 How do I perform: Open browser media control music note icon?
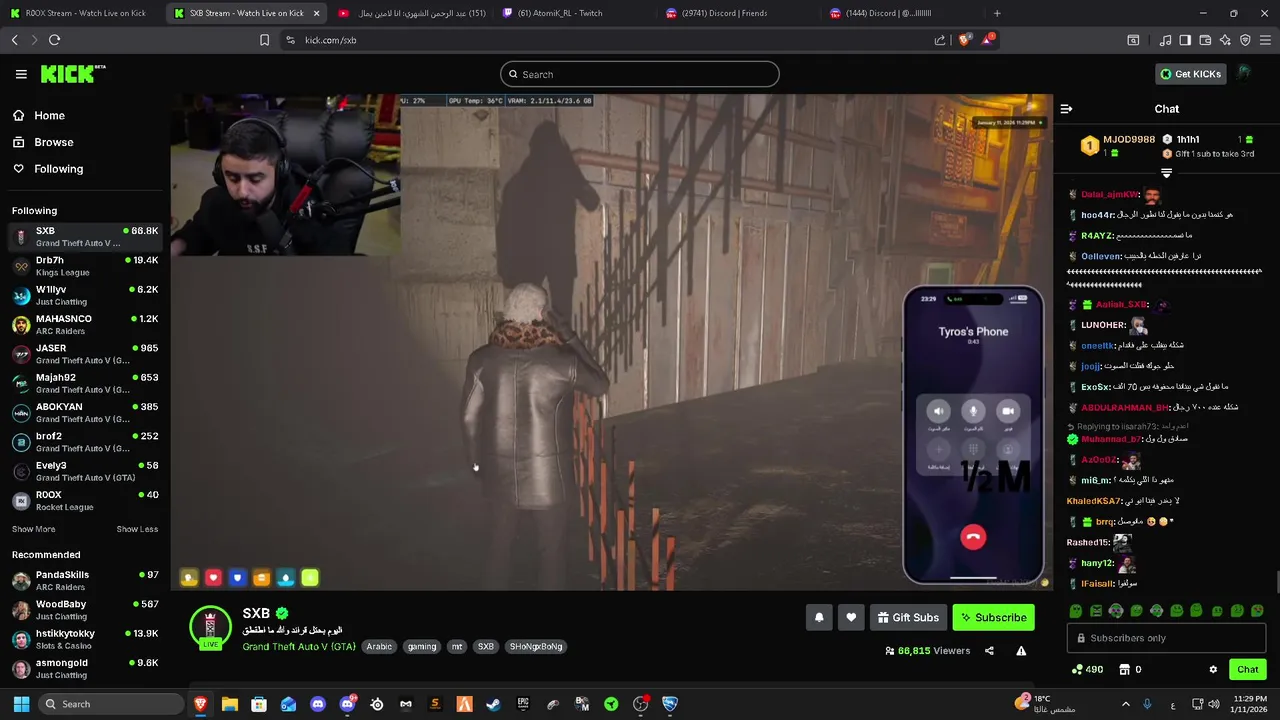(1165, 40)
